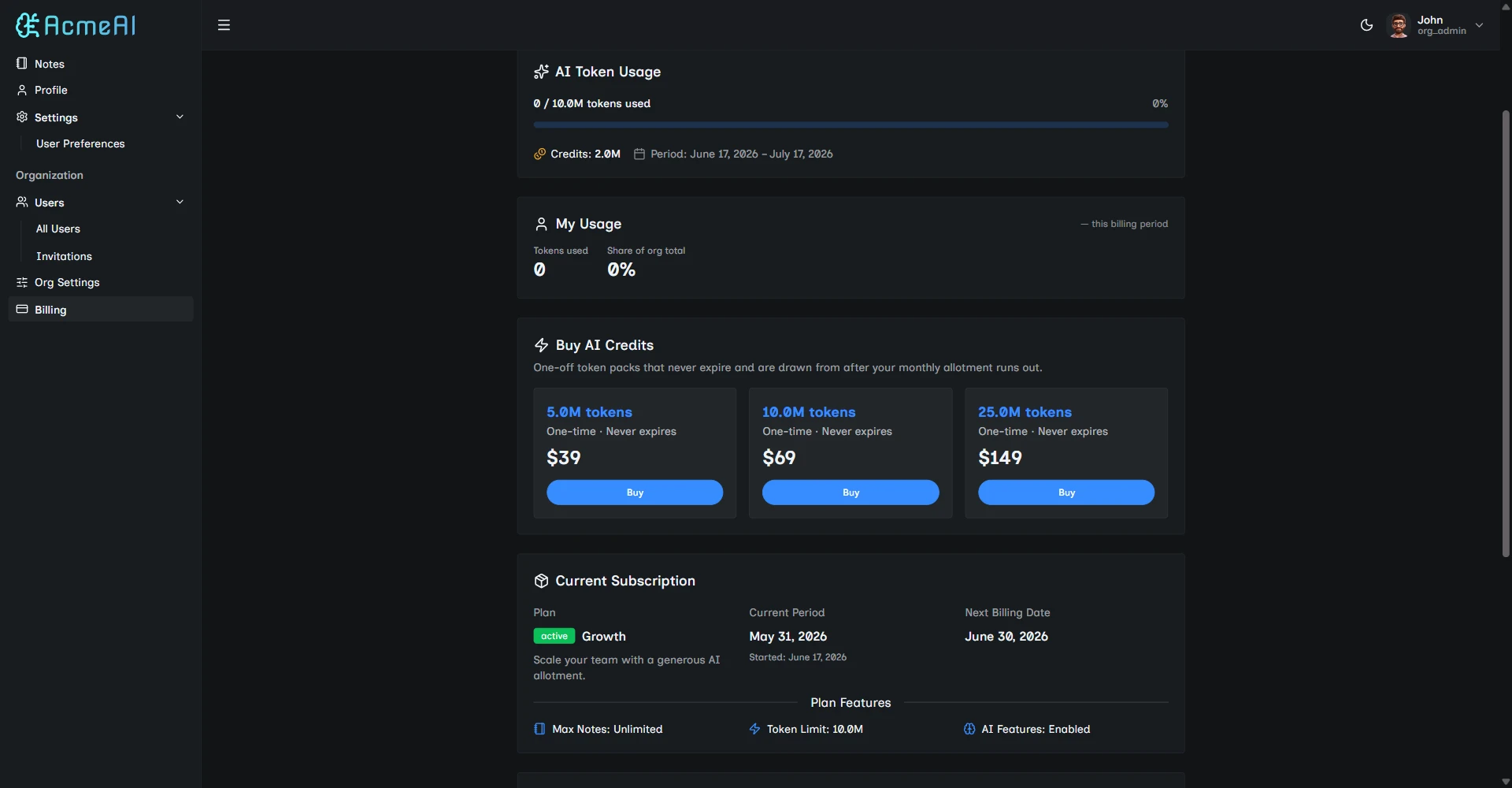Click the page vertical scrollbar
The width and height of the screenshot is (1512, 788).
pyautogui.click(x=1506, y=333)
